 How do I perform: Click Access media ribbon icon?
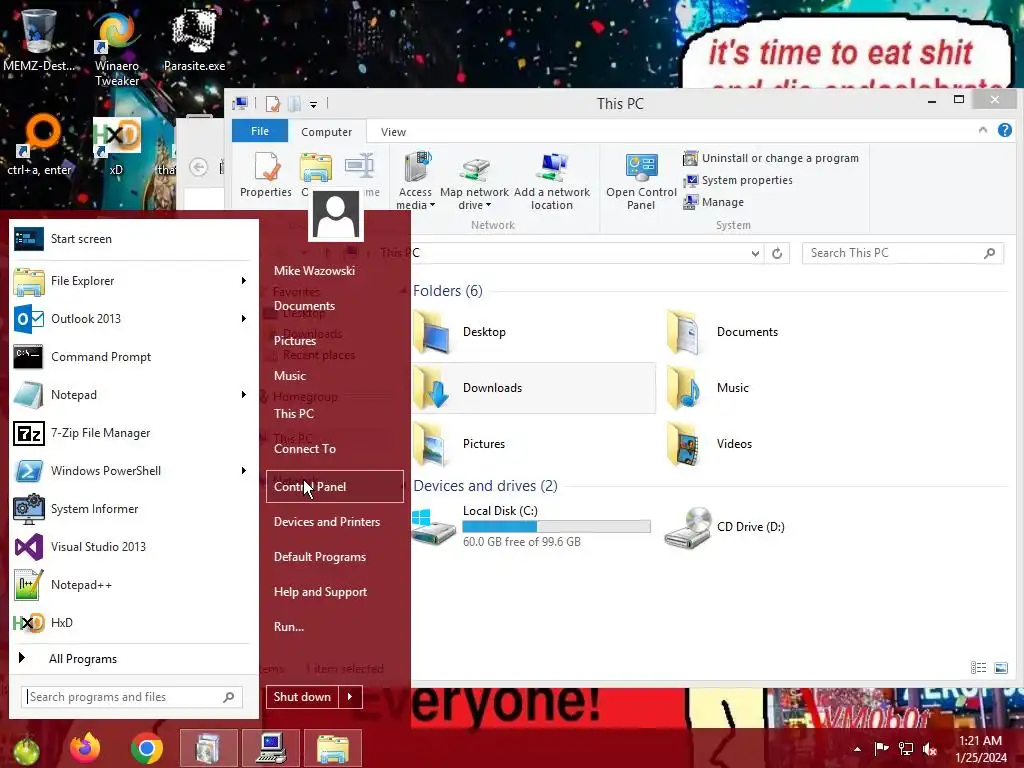pyautogui.click(x=415, y=181)
